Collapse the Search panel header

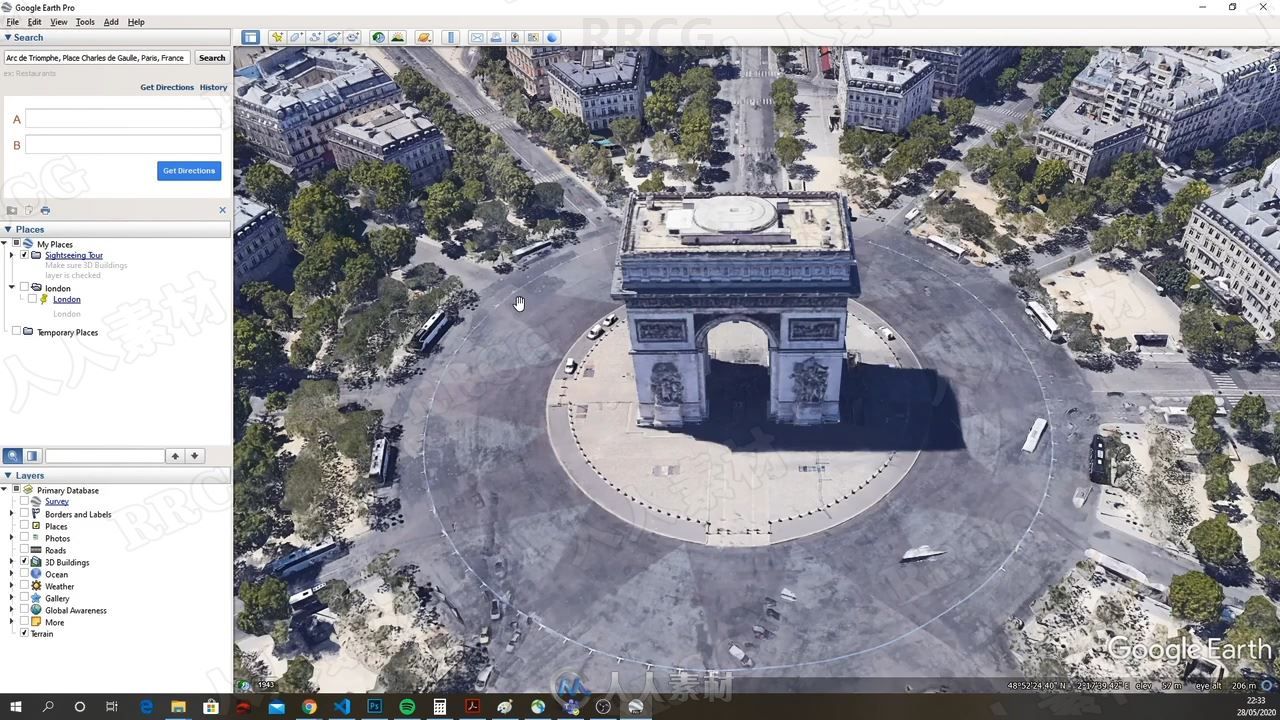click(x=116, y=37)
